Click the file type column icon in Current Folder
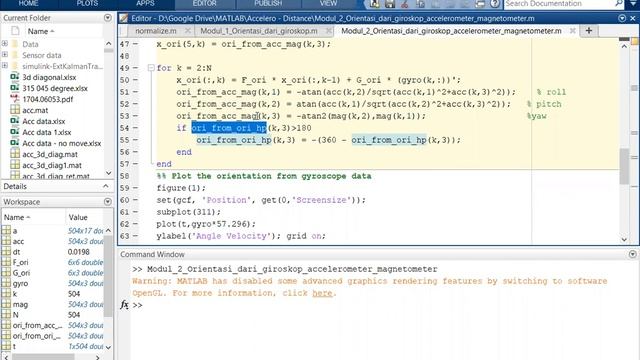 tap(15, 31)
